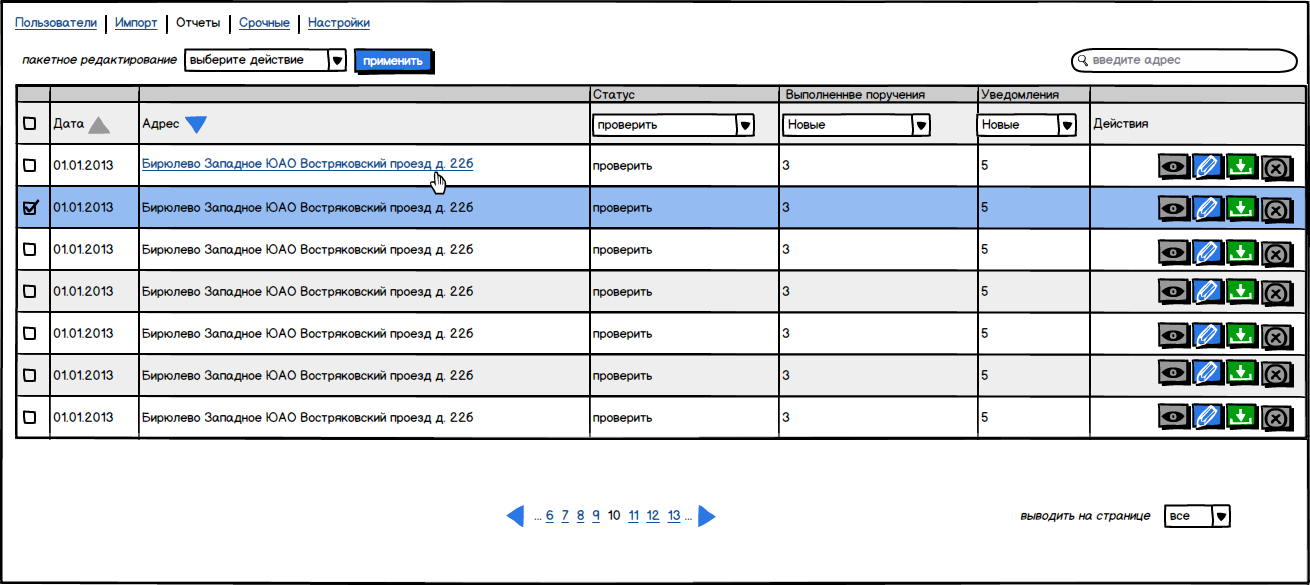Click the blue edit icon in highlighted row

click(1208, 208)
